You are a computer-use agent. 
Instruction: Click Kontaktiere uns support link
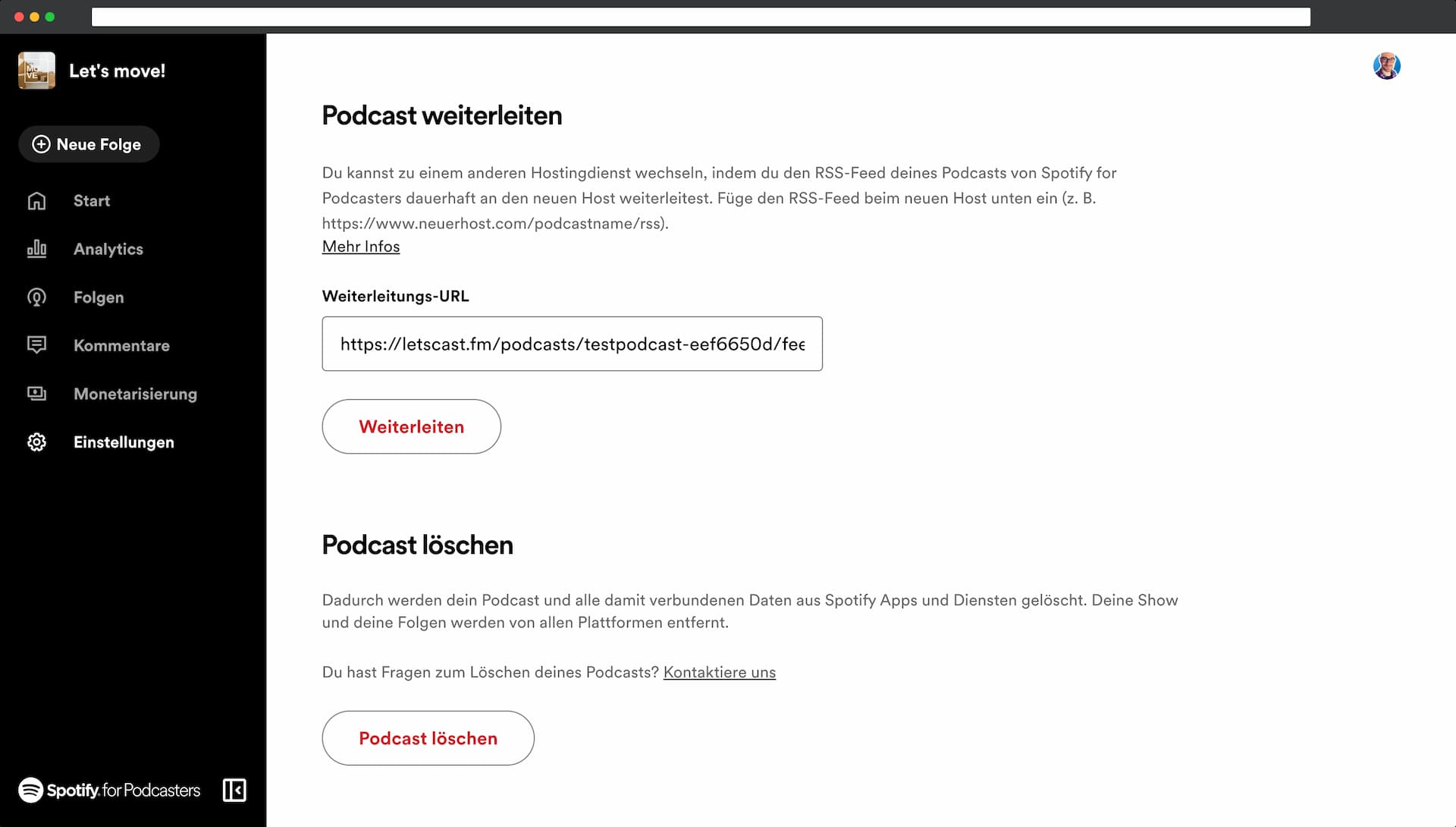point(719,672)
